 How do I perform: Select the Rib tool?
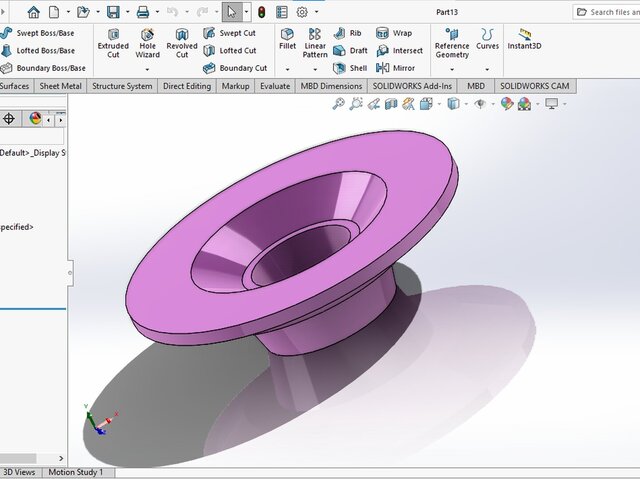pos(347,33)
